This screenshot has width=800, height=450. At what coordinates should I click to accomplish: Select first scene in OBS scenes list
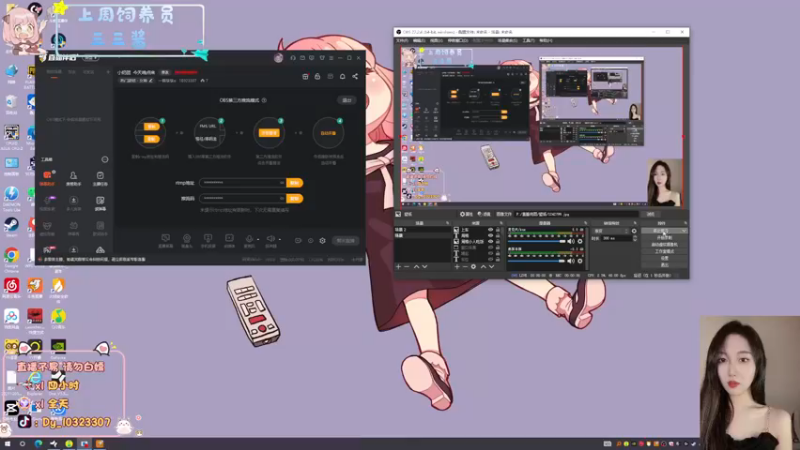tap(422, 230)
